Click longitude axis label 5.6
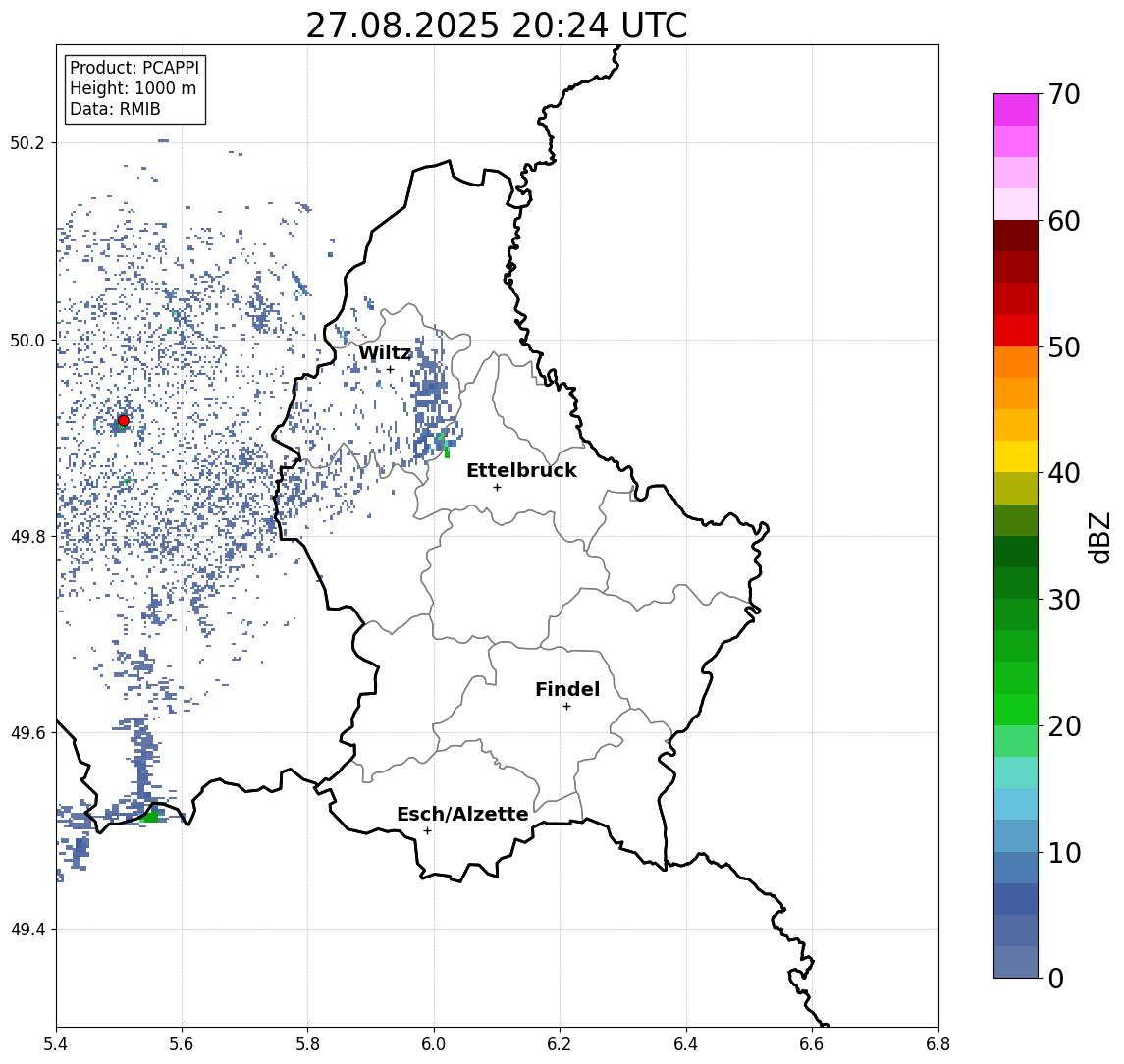Screen dimensions: 1124x1064 (182, 1044)
